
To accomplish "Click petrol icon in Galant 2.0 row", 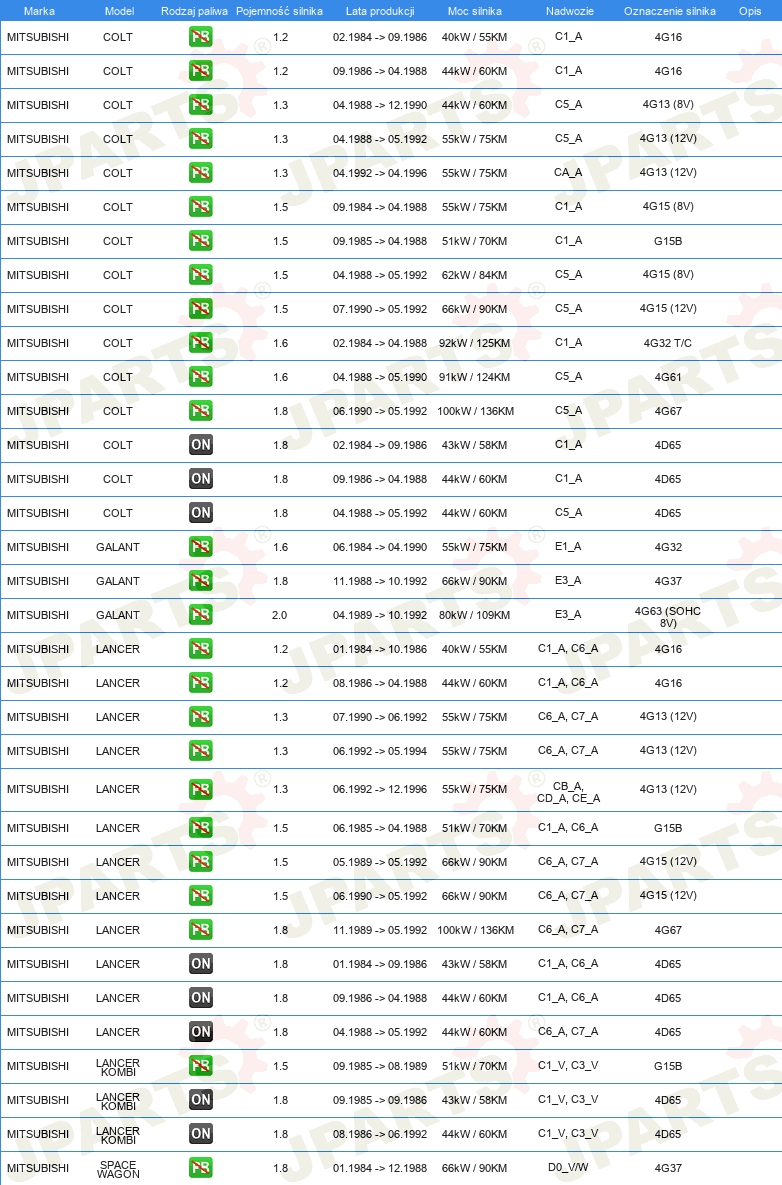I will click(x=200, y=615).
